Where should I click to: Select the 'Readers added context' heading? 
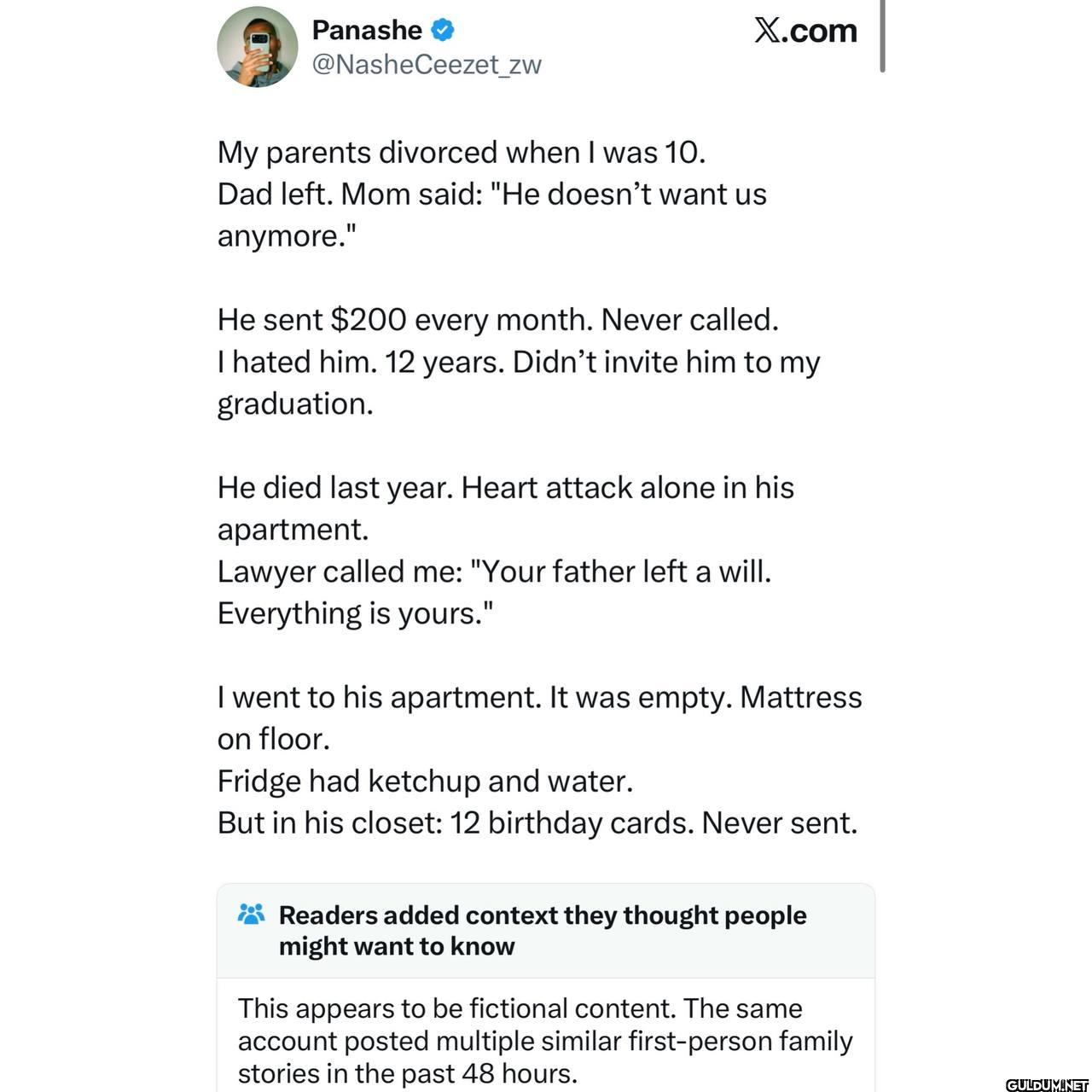pos(543,930)
